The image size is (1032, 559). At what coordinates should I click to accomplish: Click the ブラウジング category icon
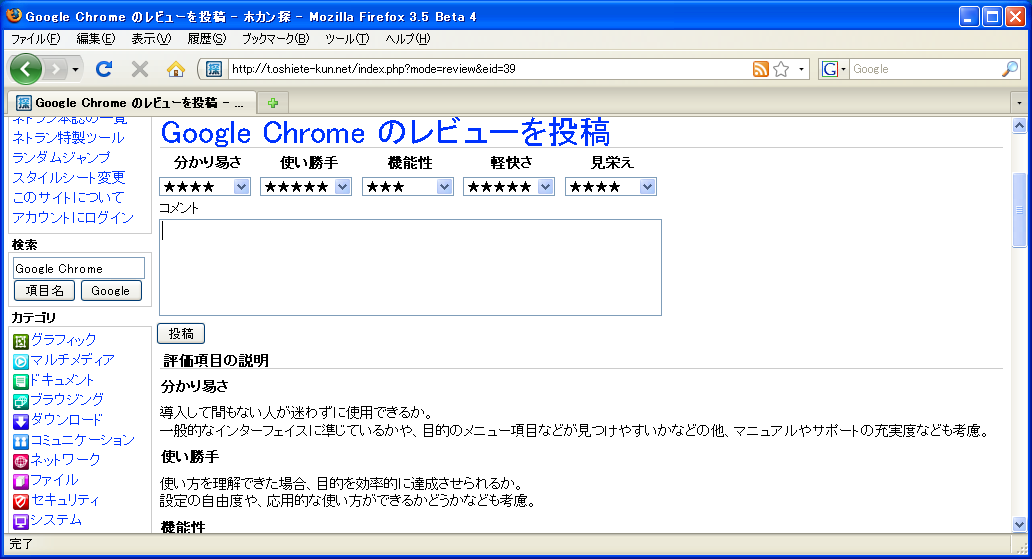coord(20,401)
